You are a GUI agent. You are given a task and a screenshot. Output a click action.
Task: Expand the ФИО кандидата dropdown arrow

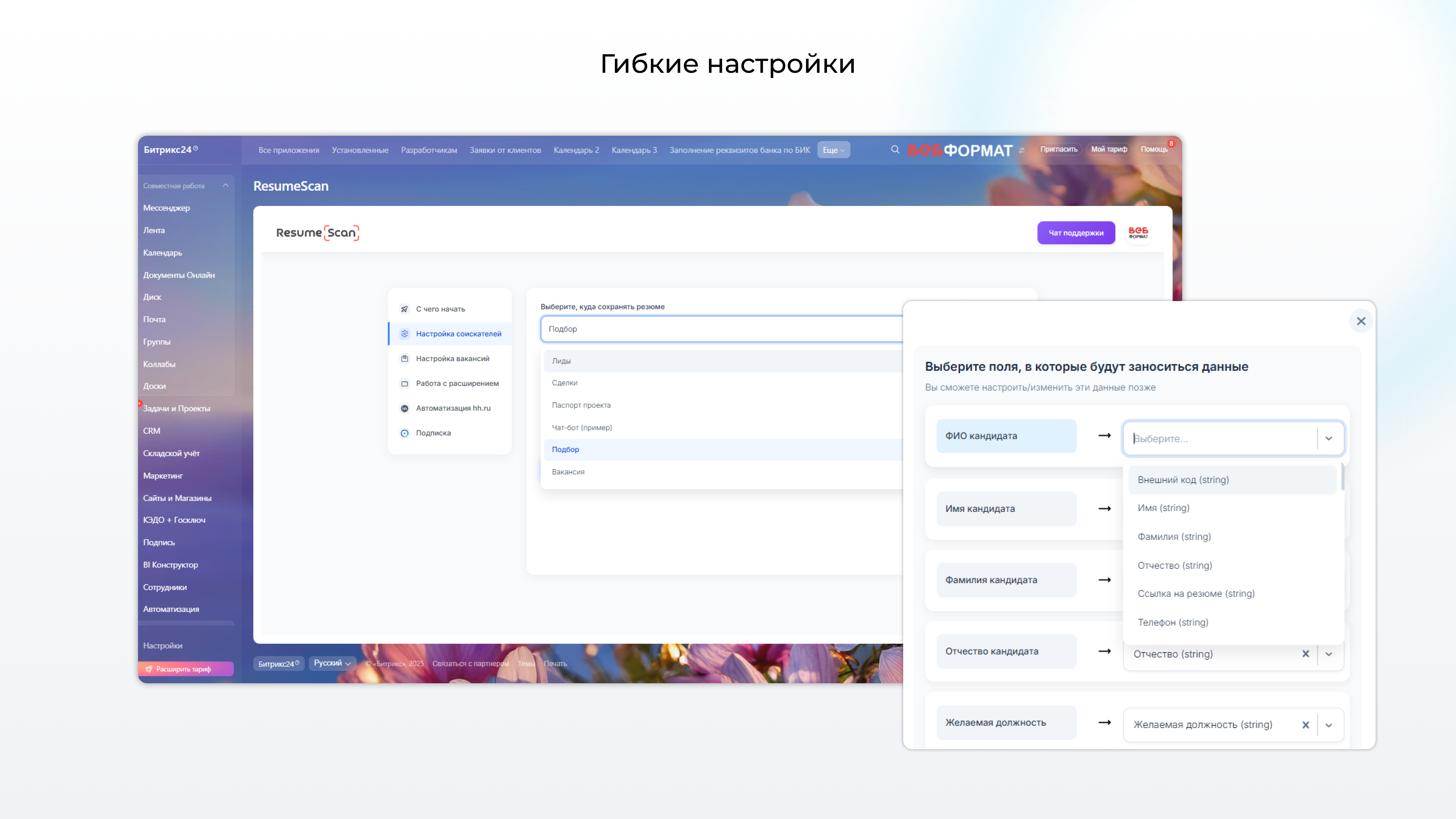point(1329,439)
